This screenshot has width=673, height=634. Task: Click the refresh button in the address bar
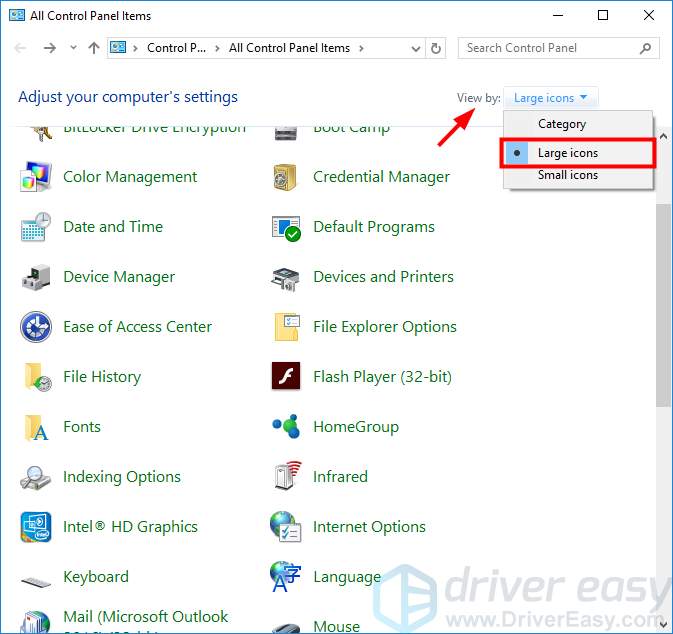[436, 48]
